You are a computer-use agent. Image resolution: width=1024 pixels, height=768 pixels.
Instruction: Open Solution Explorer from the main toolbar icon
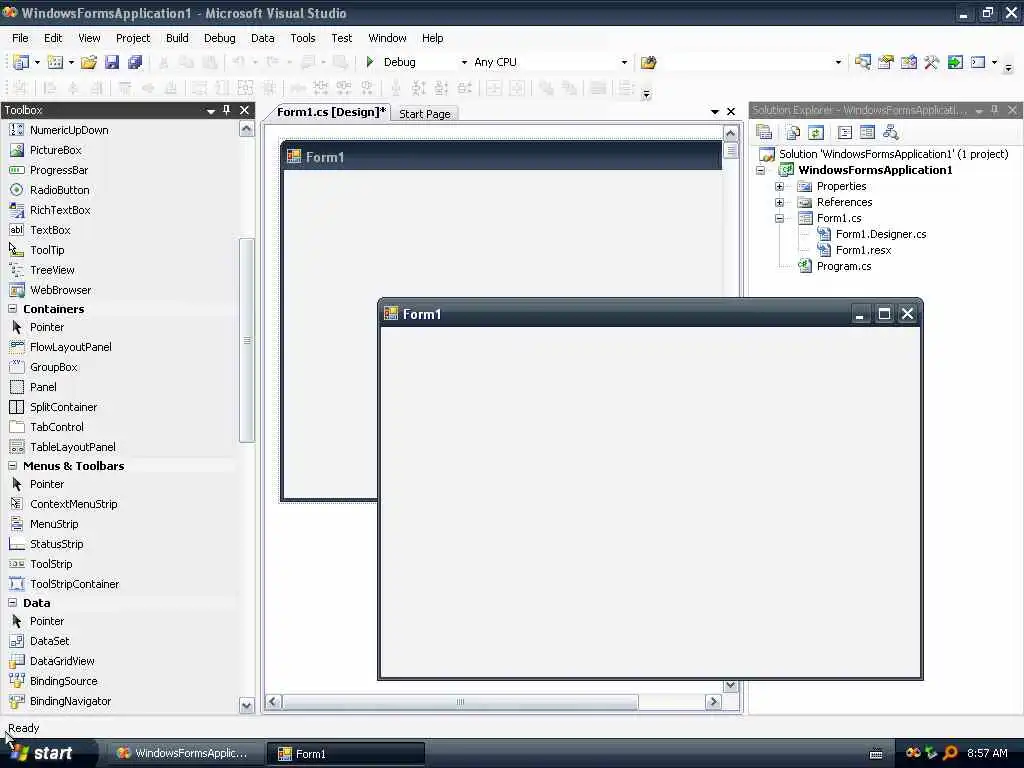tap(863, 62)
